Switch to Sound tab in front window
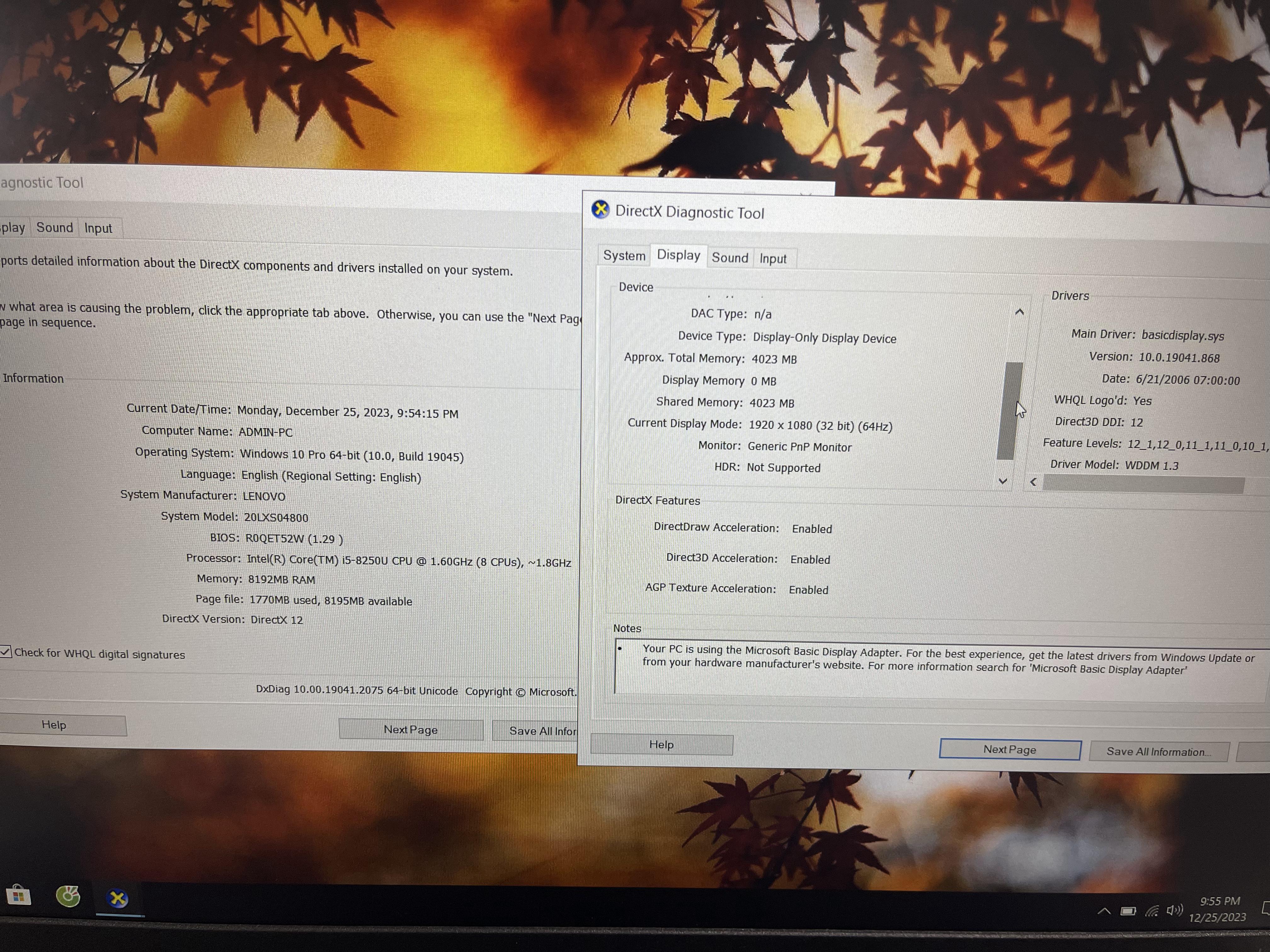1270x952 pixels. (730, 258)
